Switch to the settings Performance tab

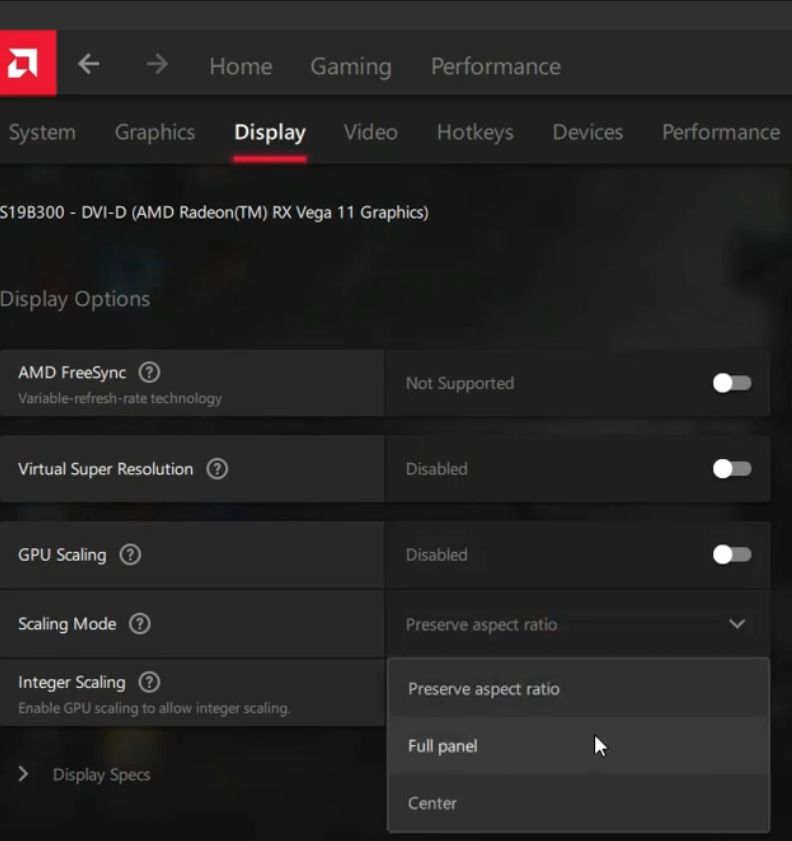pyautogui.click(x=721, y=132)
